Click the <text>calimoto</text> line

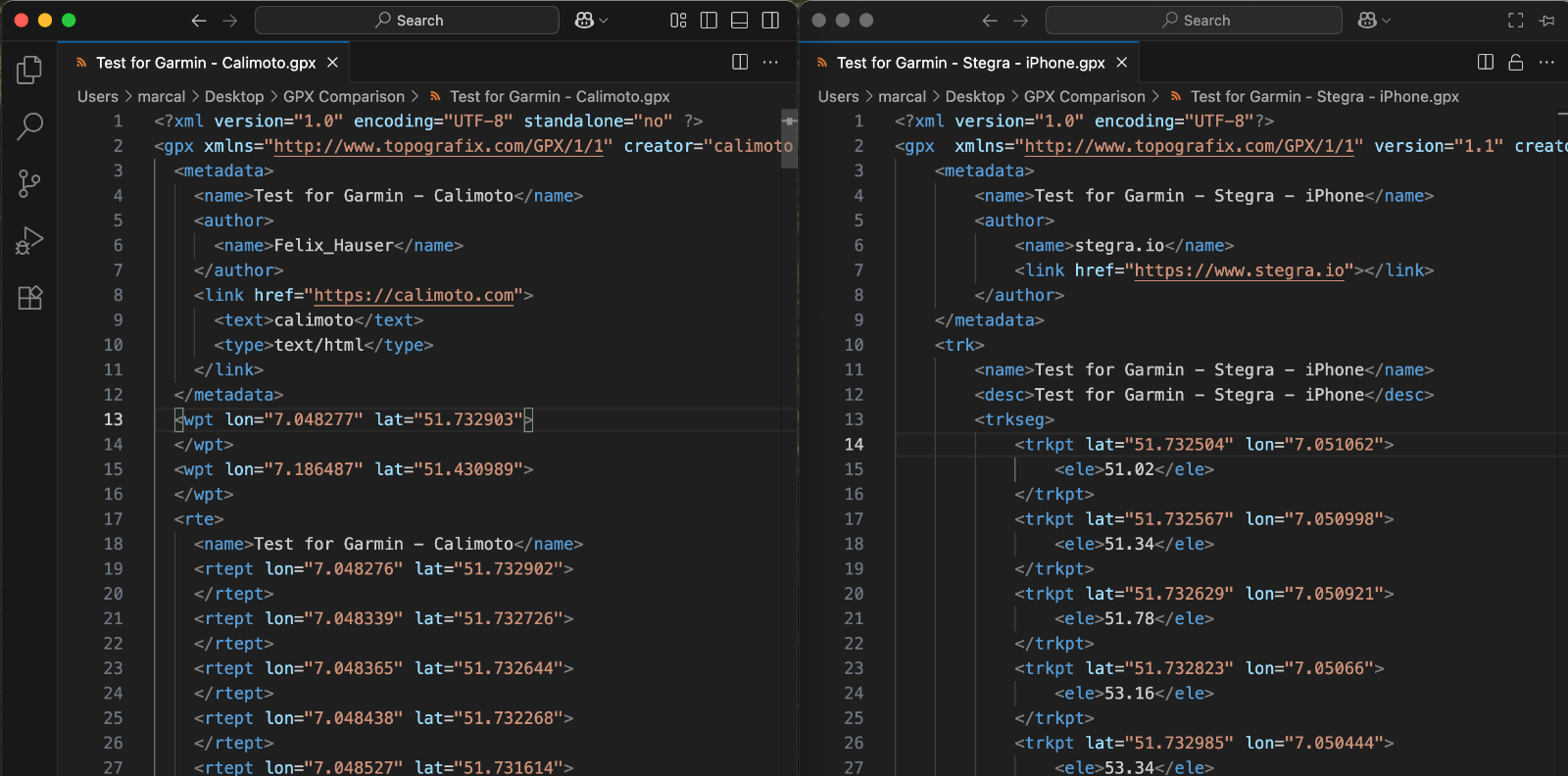click(318, 320)
